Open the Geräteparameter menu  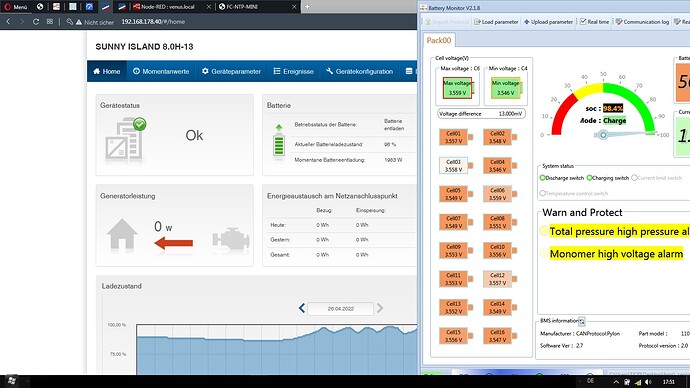click(231, 71)
